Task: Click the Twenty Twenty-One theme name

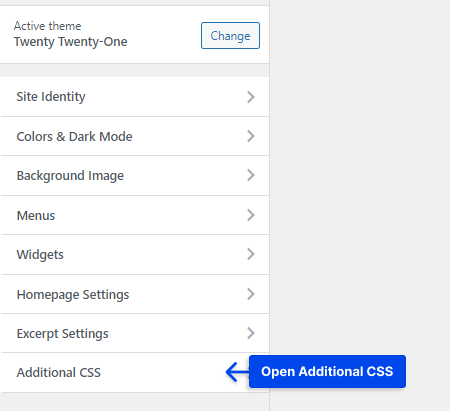Action: click(70, 42)
